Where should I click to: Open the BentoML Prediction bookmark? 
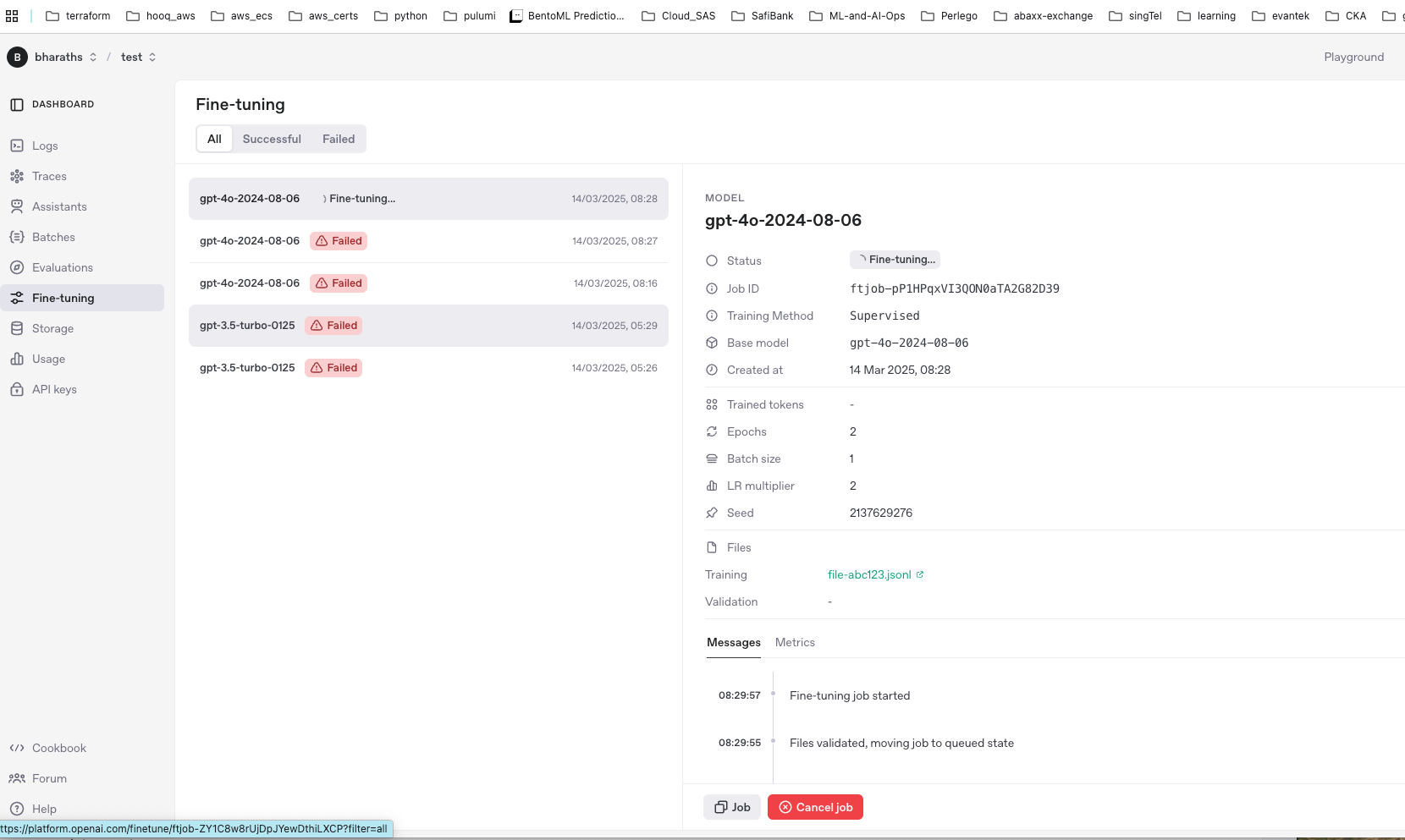click(x=567, y=16)
